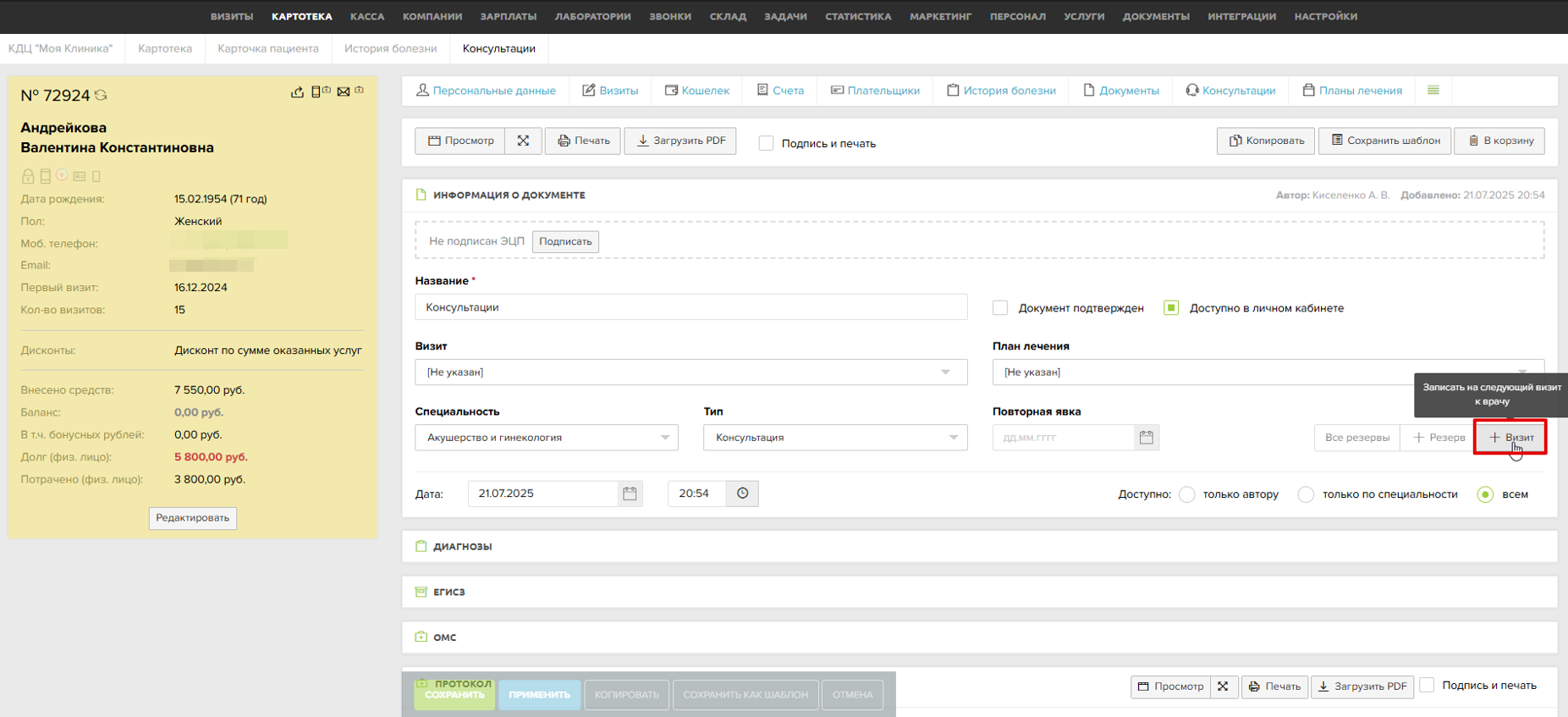Click the faded ID card icon under patient name

(x=80, y=176)
